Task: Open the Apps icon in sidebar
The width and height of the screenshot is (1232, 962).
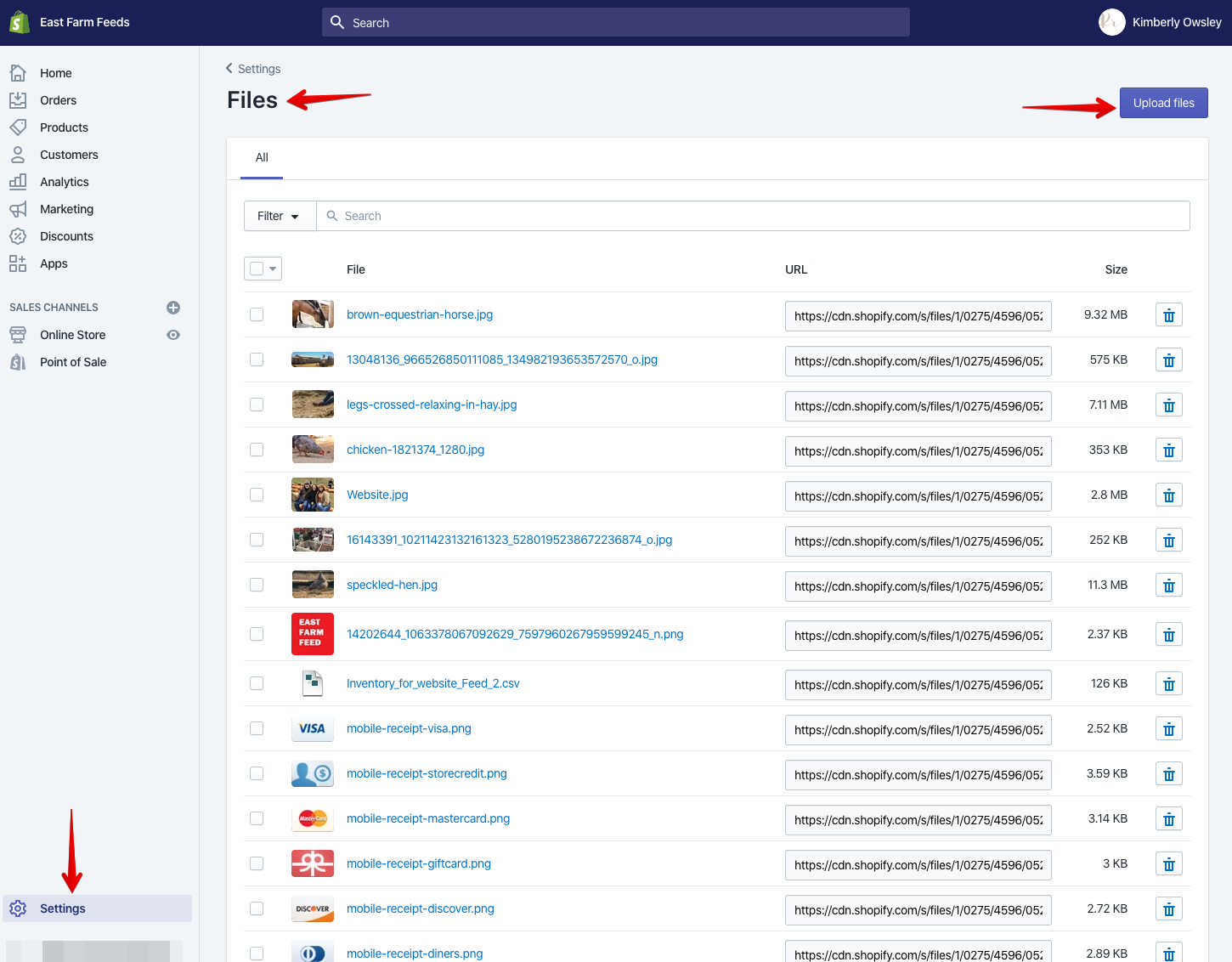Action: pyautogui.click(x=18, y=263)
